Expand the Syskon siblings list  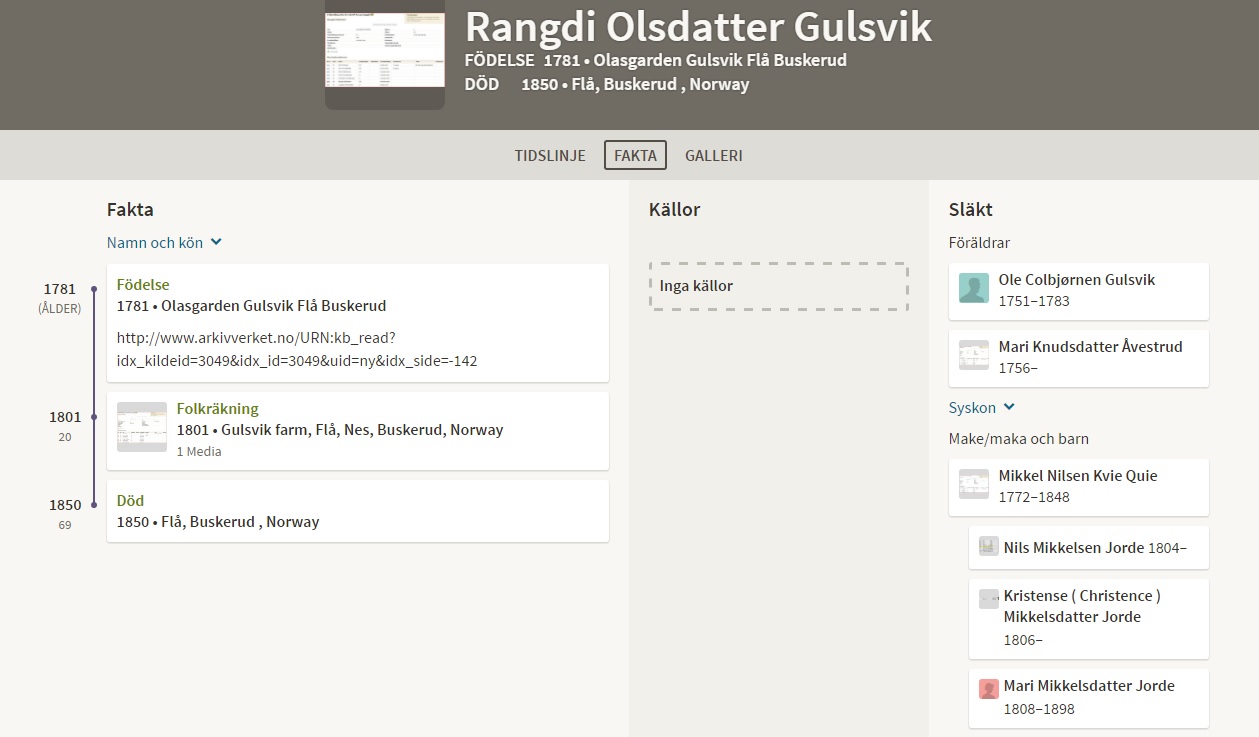pos(982,407)
